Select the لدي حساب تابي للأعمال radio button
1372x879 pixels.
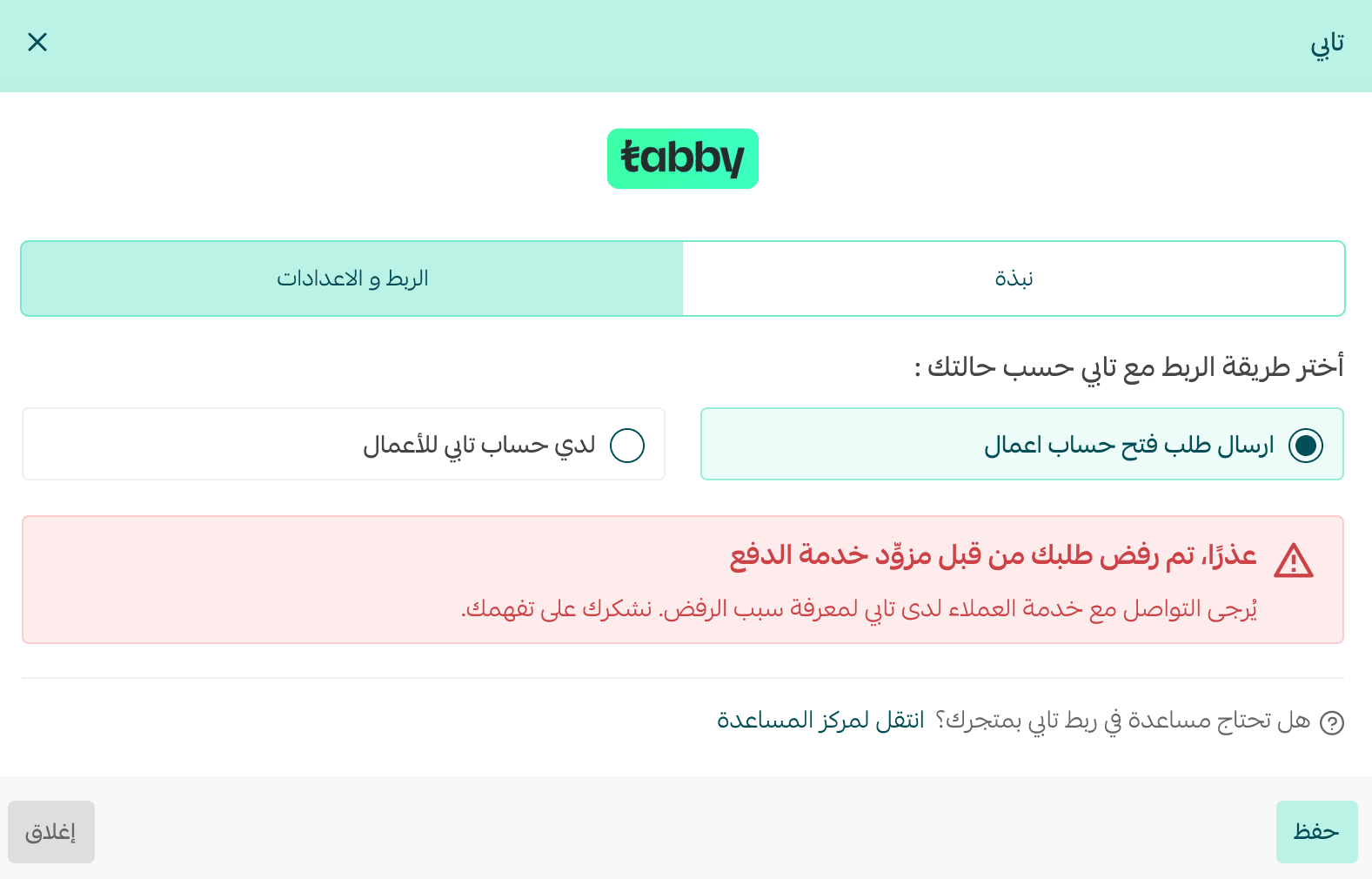coord(626,445)
